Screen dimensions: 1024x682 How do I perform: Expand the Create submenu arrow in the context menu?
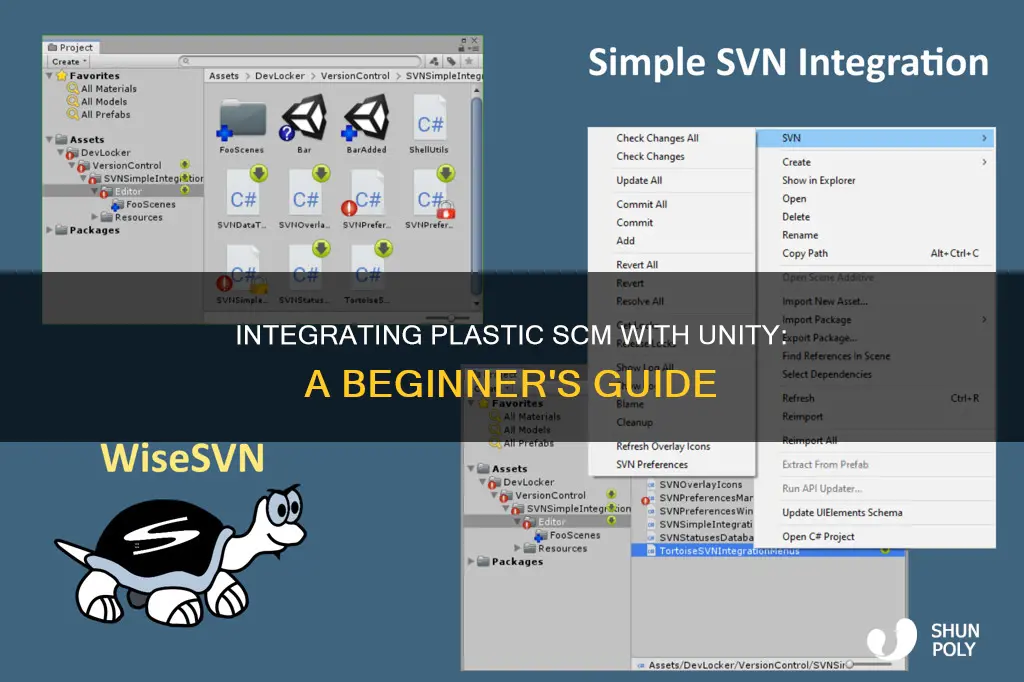click(x=984, y=162)
